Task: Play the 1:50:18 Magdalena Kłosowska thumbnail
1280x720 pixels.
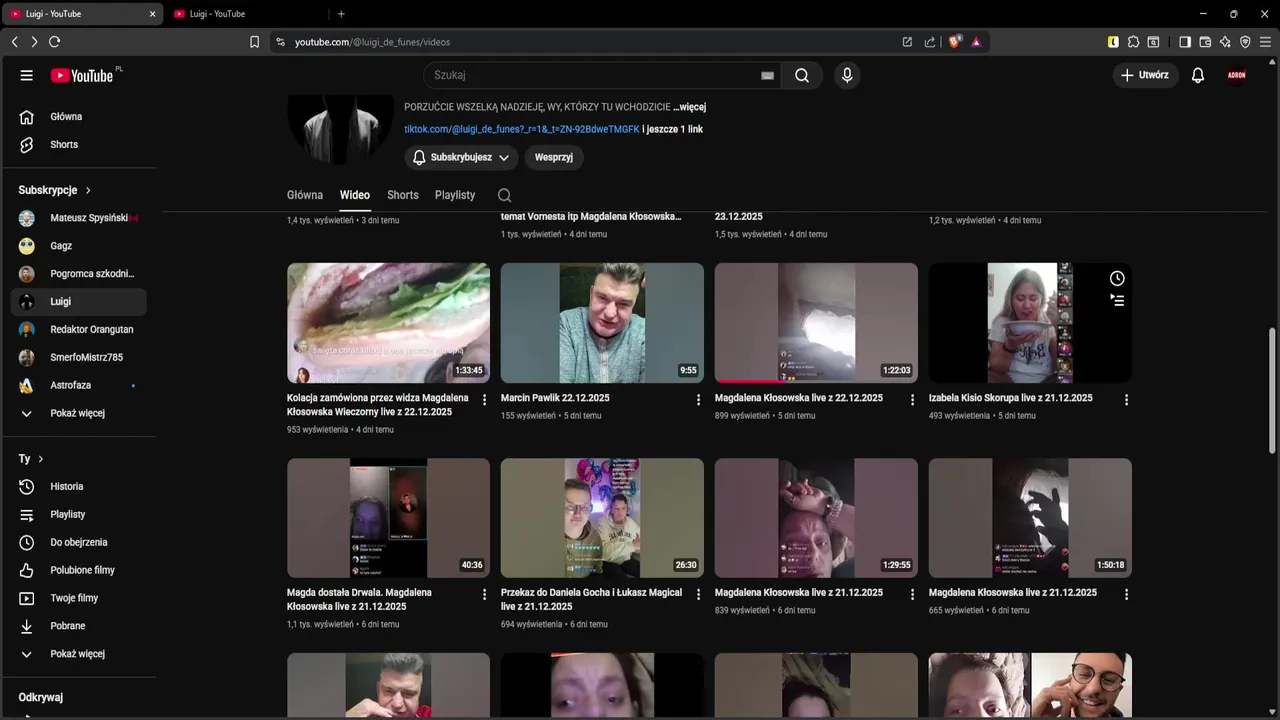Action: [x=1030, y=518]
